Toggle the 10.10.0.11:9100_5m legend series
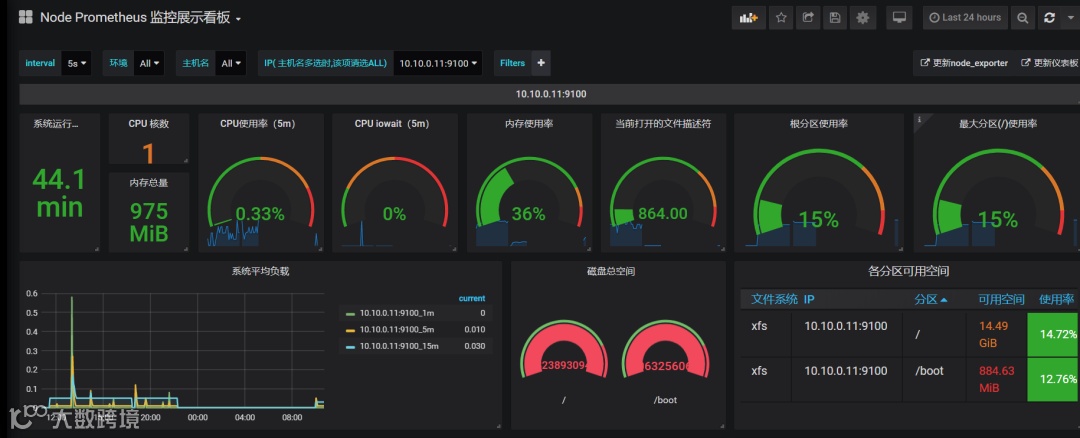The width and height of the screenshot is (1080, 438). (x=397, y=329)
